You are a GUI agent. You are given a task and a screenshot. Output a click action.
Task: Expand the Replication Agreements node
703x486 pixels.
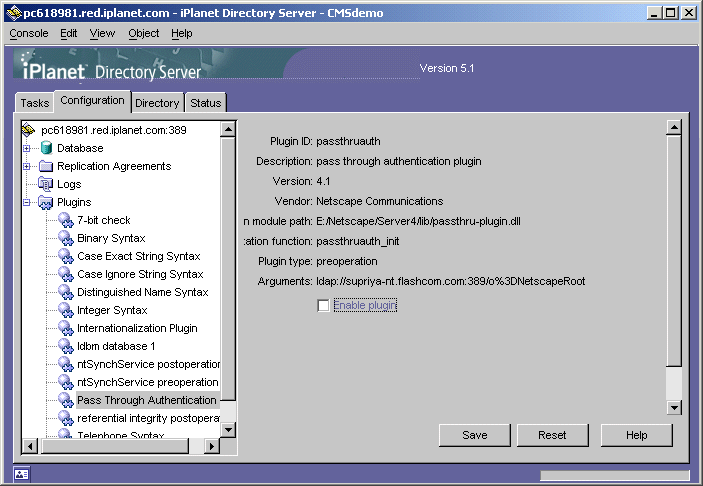26,166
